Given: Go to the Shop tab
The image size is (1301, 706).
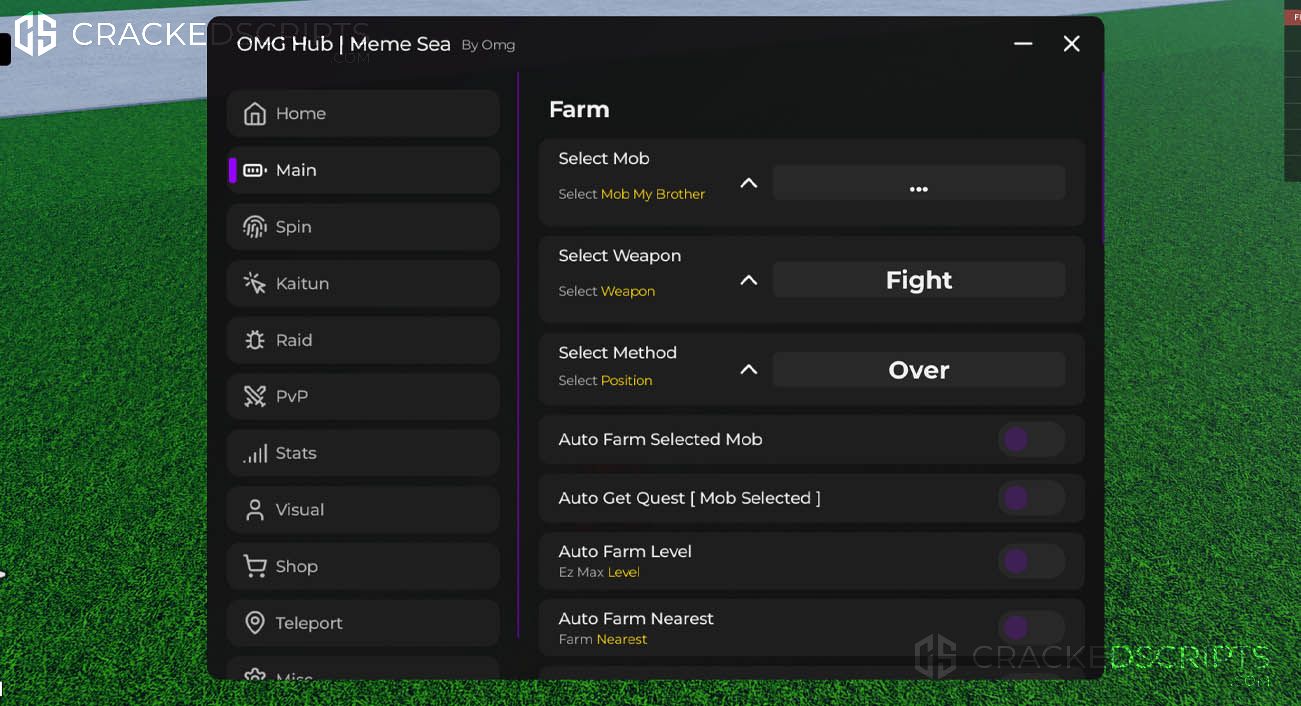Looking at the screenshot, I should pyautogui.click(x=363, y=566).
